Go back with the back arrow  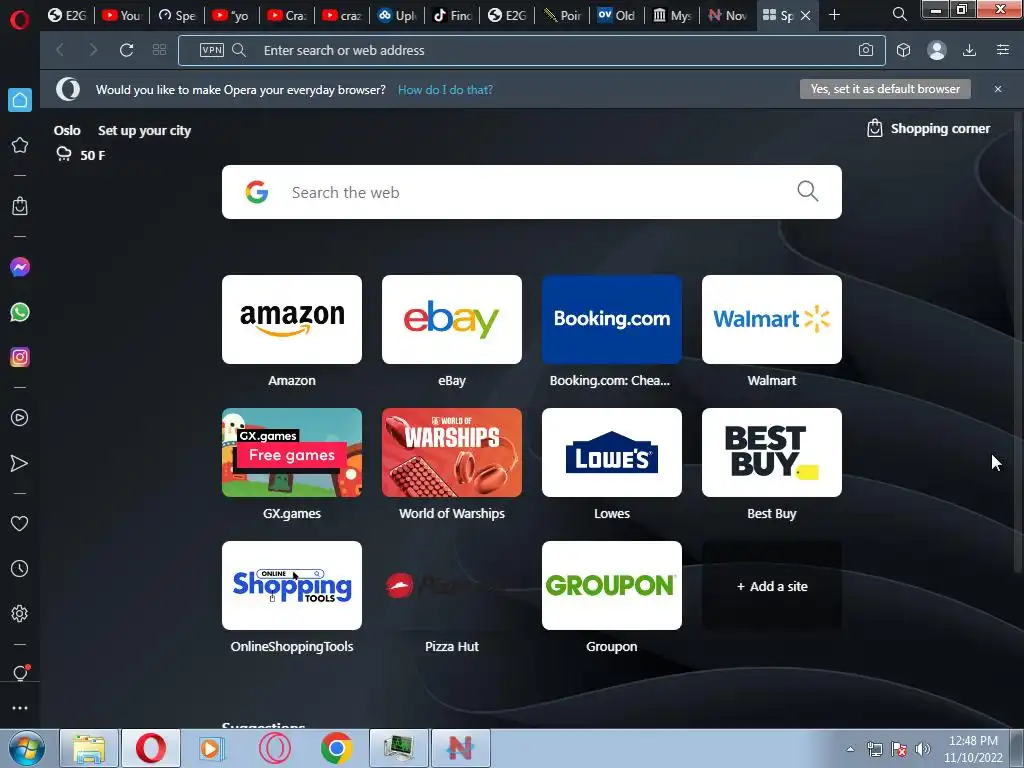pos(59,50)
